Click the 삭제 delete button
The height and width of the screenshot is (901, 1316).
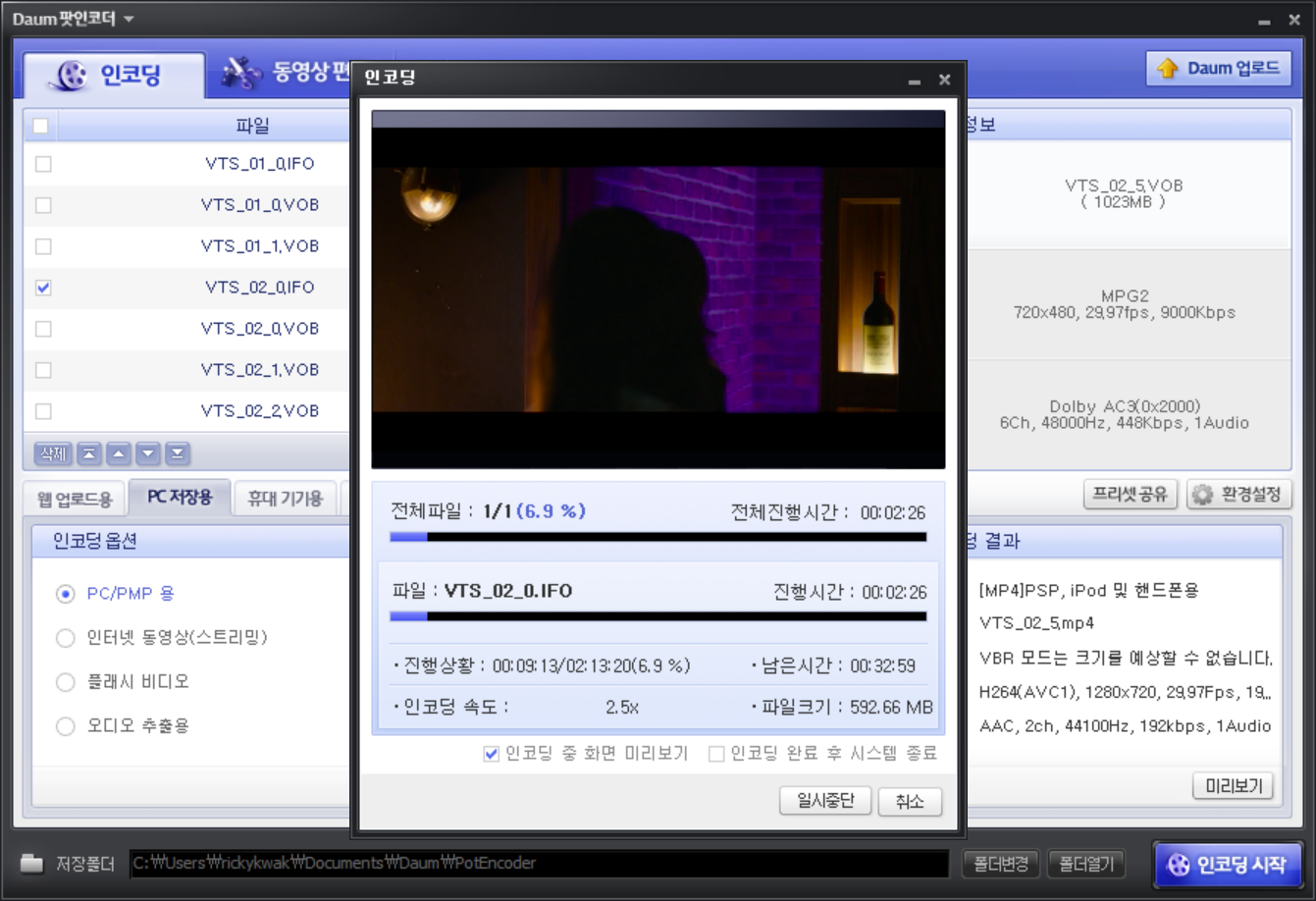[52, 453]
